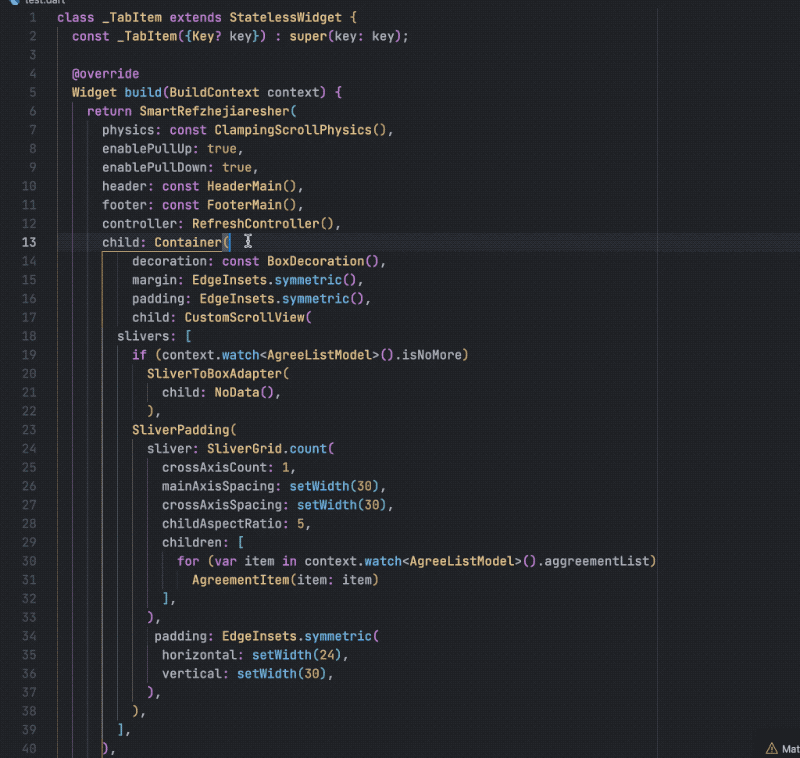Click the warning triangle icon in status bar
The width and height of the screenshot is (800, 758).
tap(771, 748)
